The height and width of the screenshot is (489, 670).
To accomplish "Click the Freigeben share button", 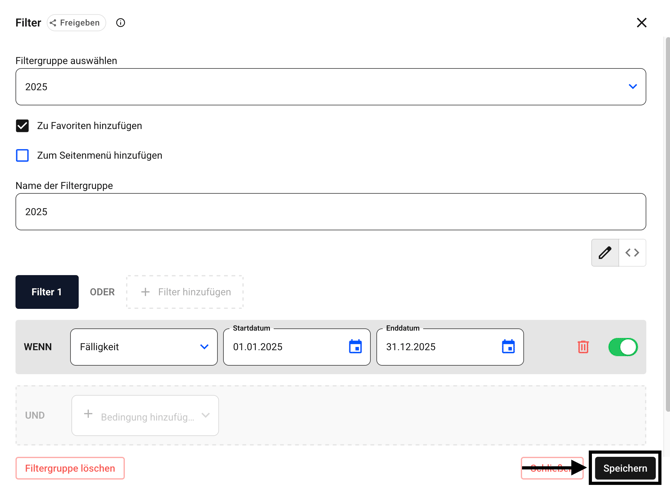I will 76,23.
